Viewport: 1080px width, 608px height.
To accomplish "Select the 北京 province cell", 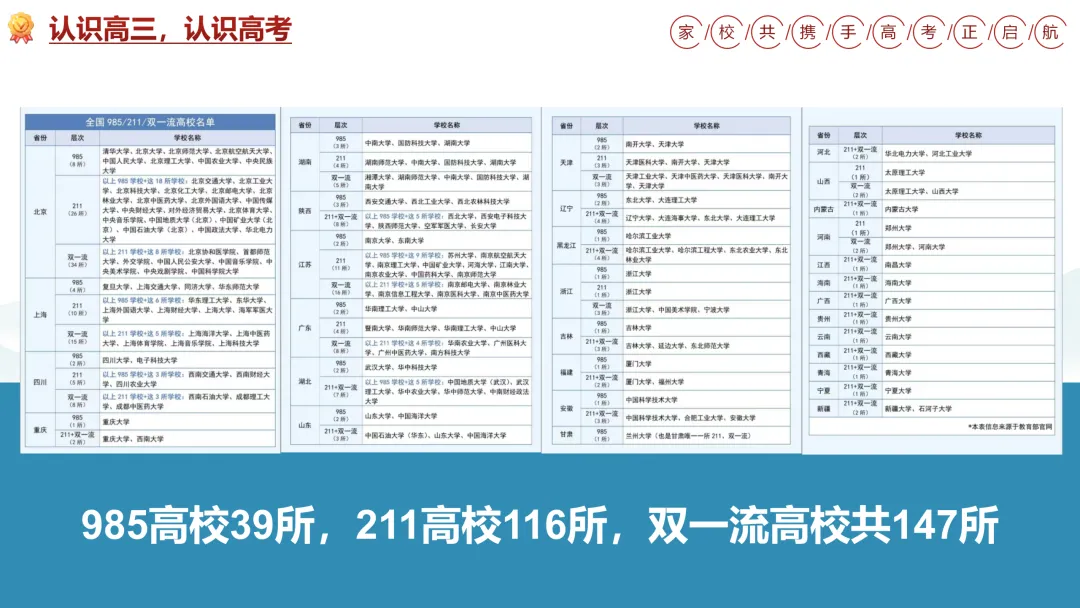I will tap(41, 211).
